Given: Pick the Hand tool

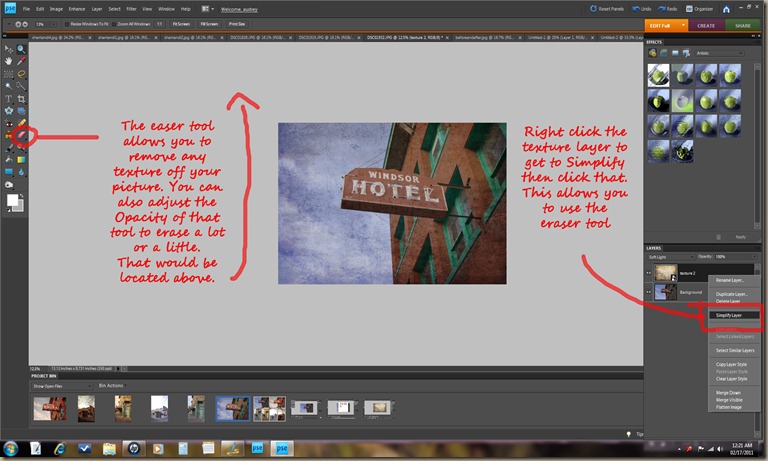Looking at the screenshot, I should (x=9, y=61).
